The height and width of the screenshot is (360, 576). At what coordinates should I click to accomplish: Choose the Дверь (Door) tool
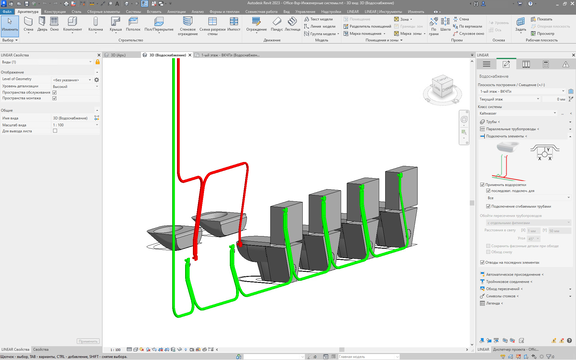(42, 24)
